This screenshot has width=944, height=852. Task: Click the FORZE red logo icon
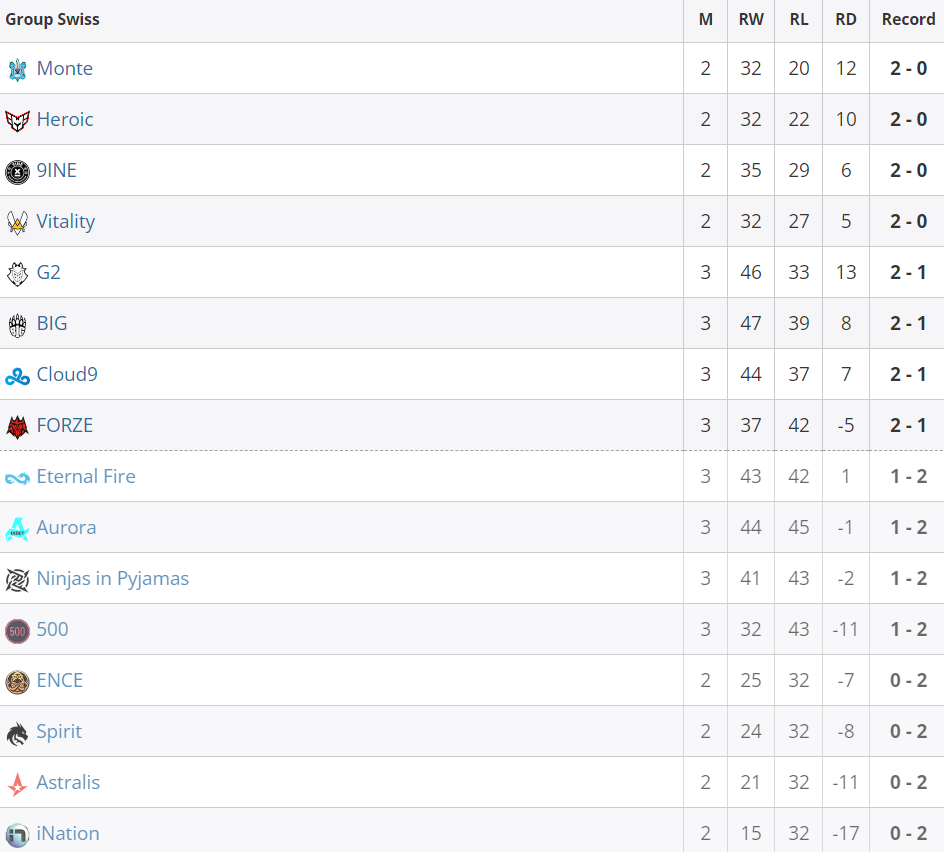click(17, 427)
